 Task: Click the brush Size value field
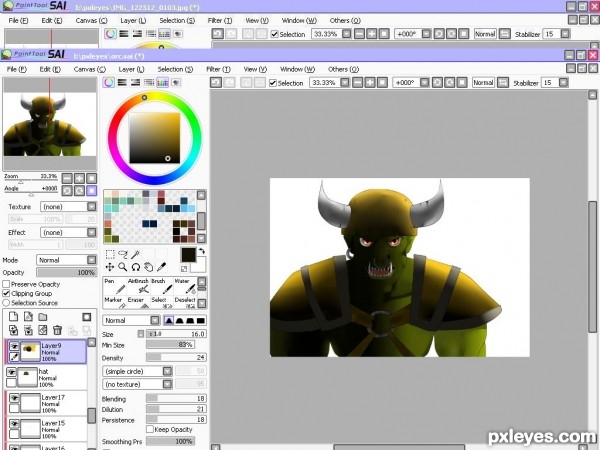[176, 334]
